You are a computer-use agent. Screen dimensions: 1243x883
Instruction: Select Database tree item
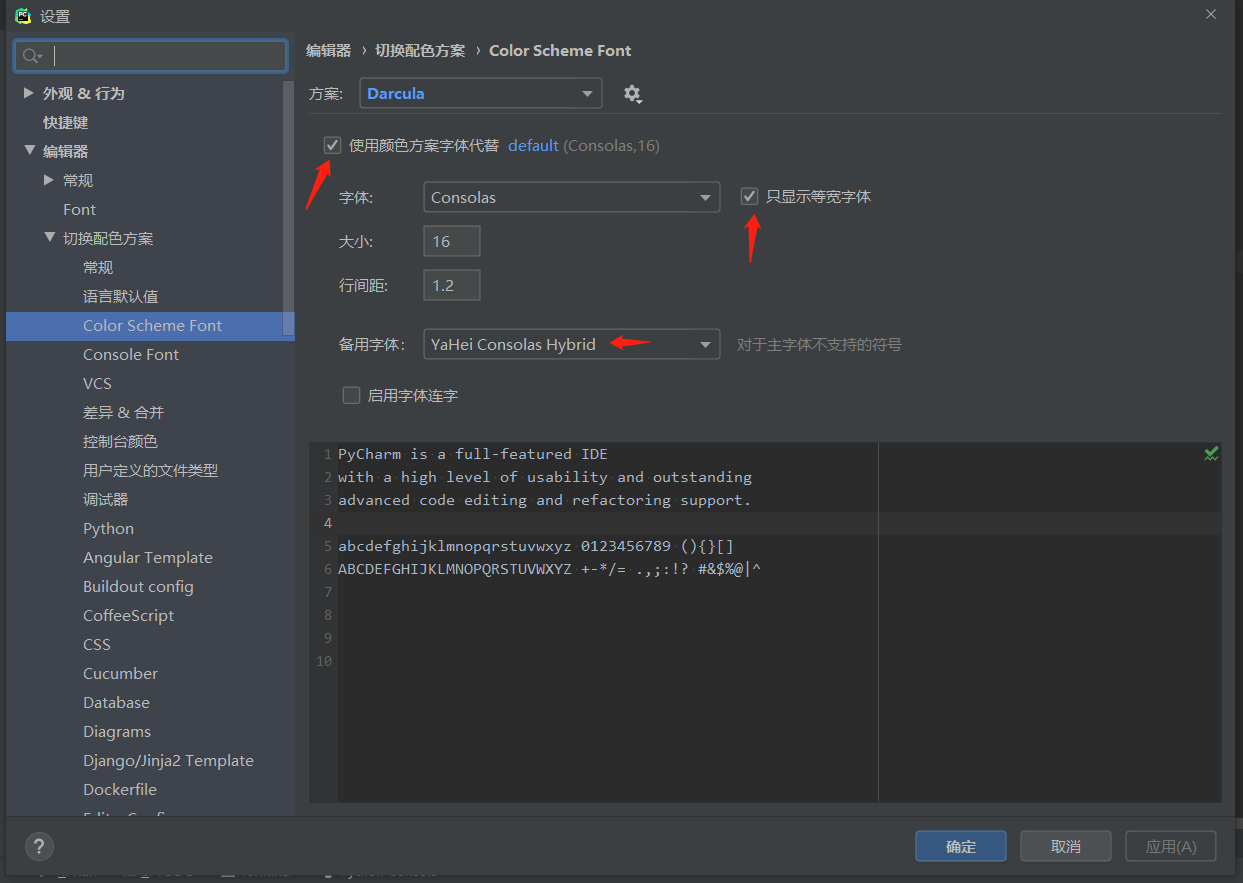[x=116, y=702]
